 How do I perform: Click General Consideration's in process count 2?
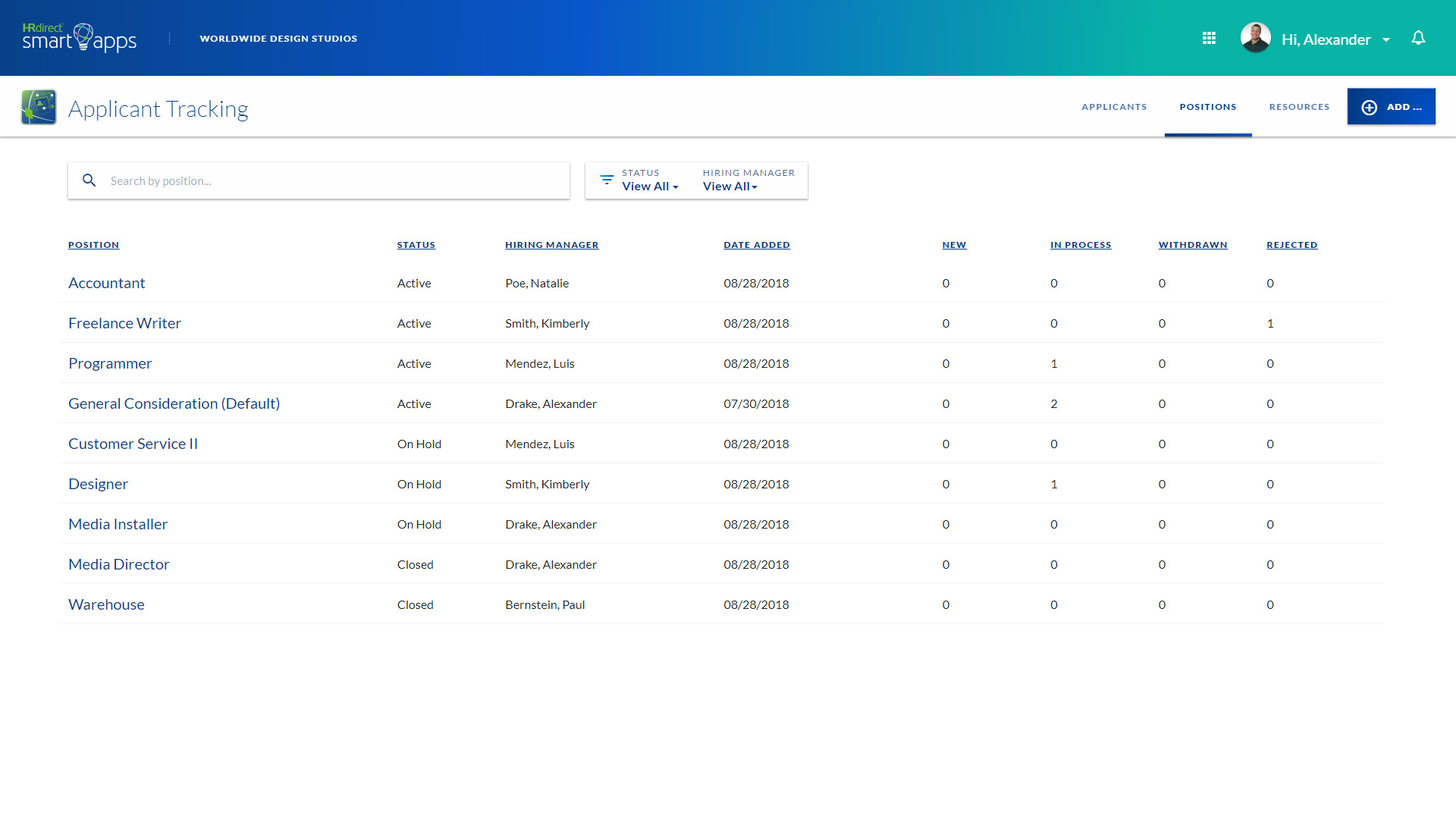1053,404
